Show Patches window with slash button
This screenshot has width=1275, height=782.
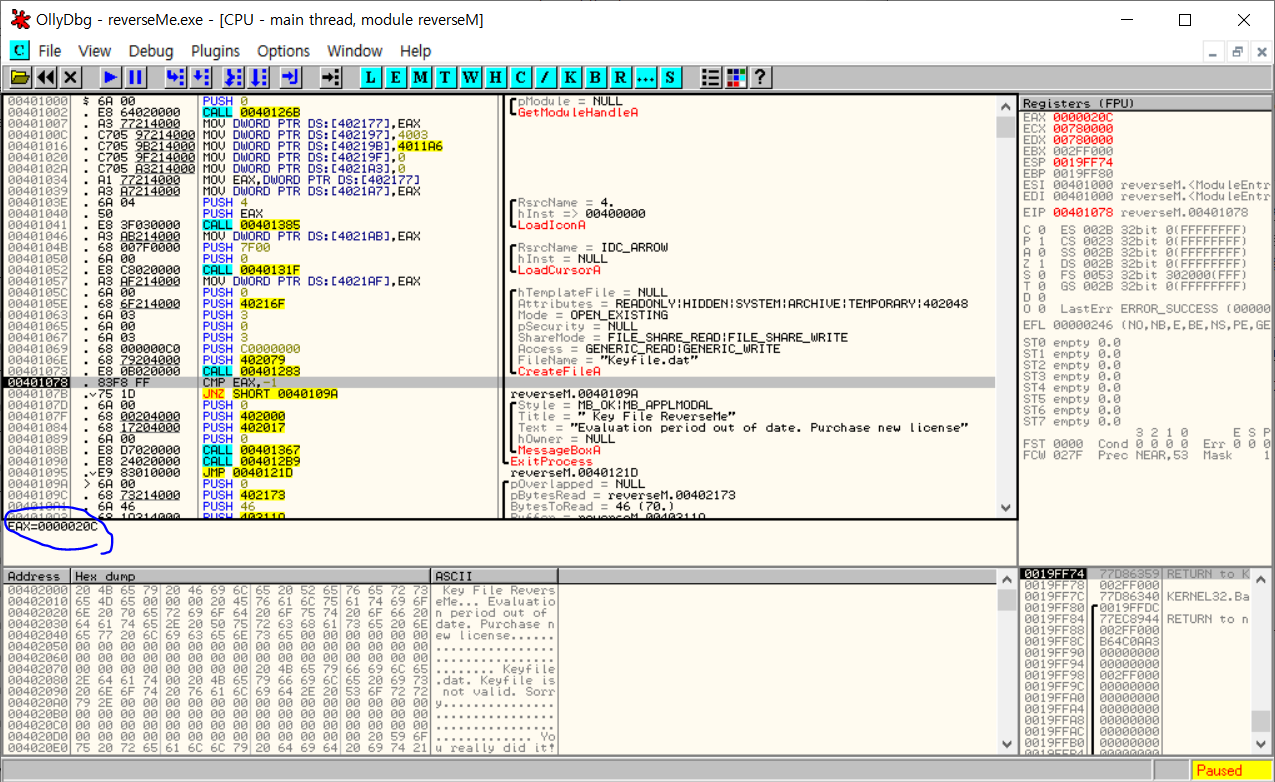point(546,77)
